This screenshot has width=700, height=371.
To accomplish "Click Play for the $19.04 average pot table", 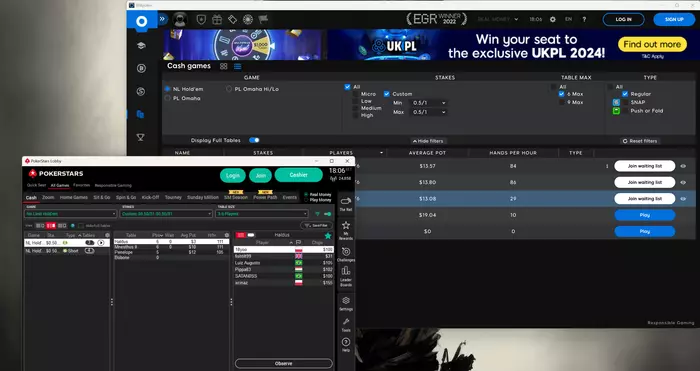I will 645,215.
